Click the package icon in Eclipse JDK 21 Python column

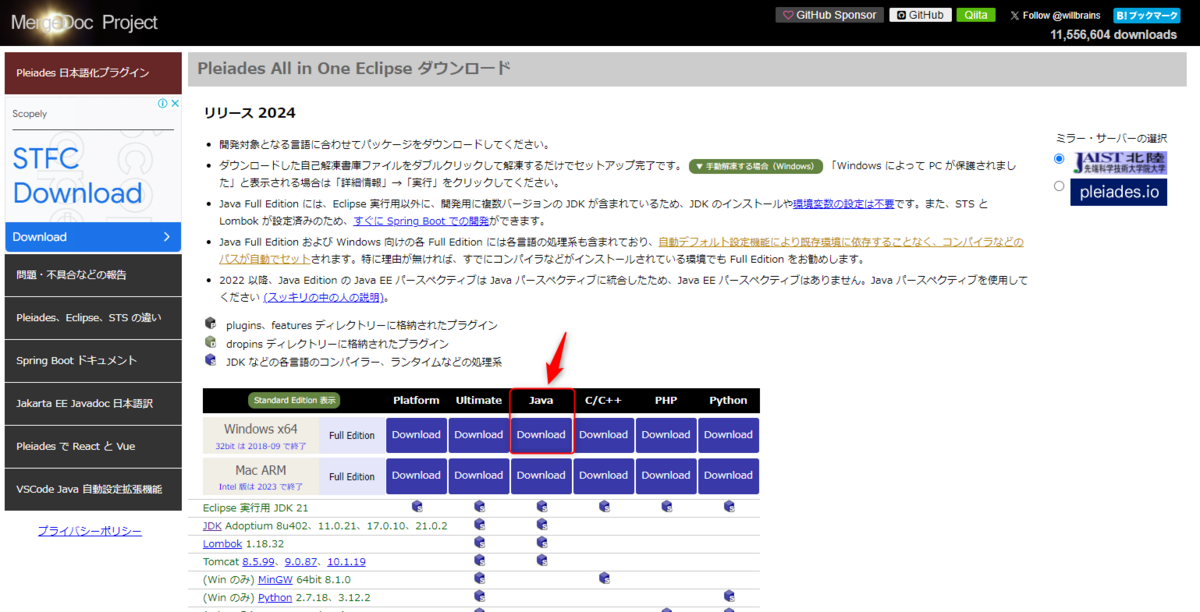coord(728,506)
